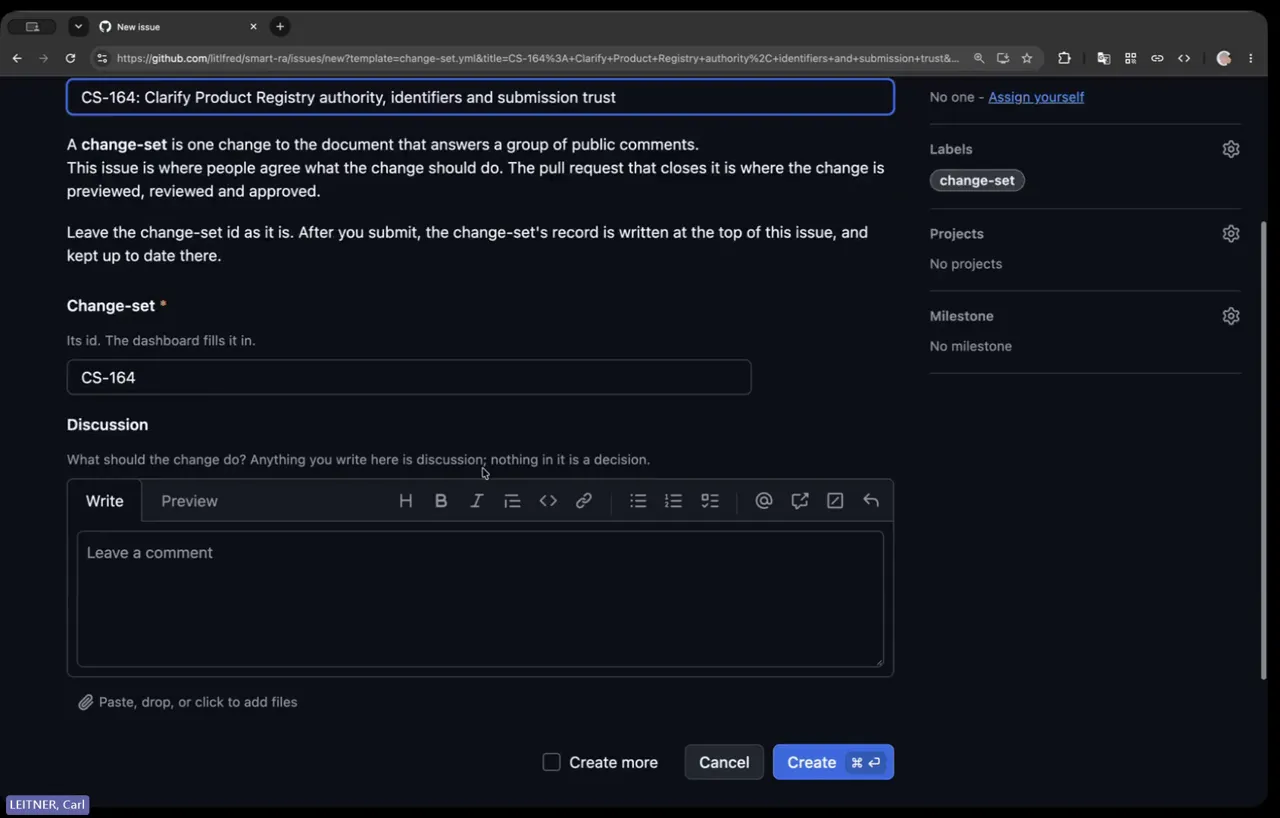This screenshot has width=1280, height=818.
Task: Cancel the new issue
Action: 724,762
